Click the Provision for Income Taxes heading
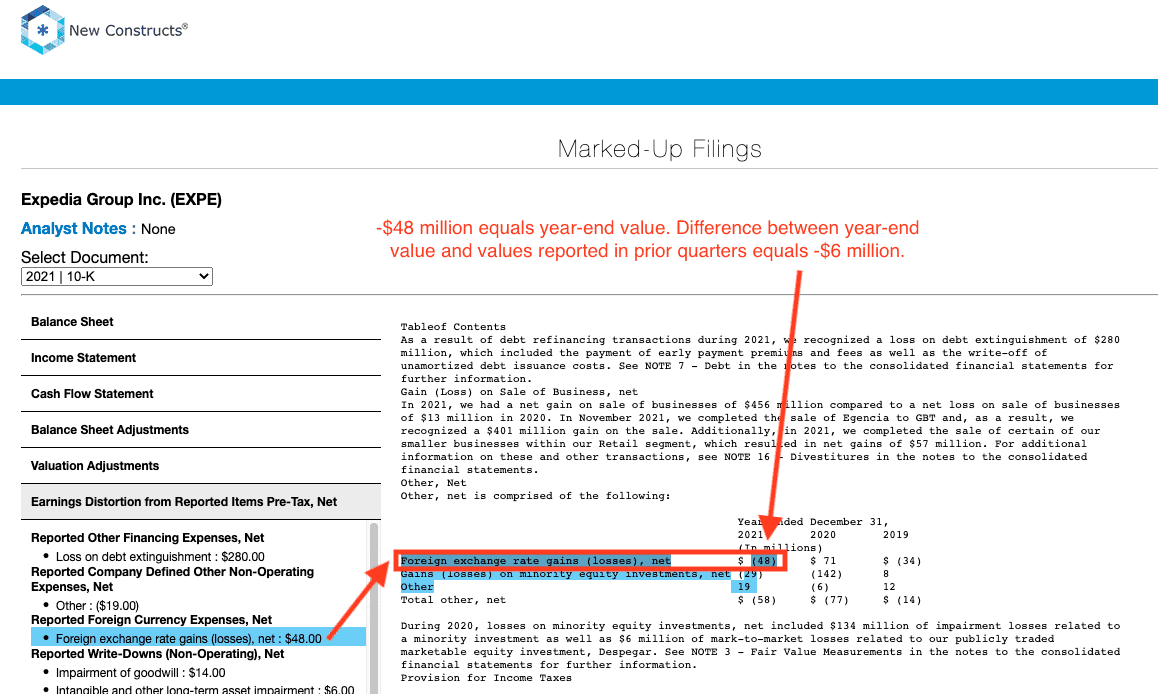The height and width of the screenshot is (694, 1158). point(486,678)
